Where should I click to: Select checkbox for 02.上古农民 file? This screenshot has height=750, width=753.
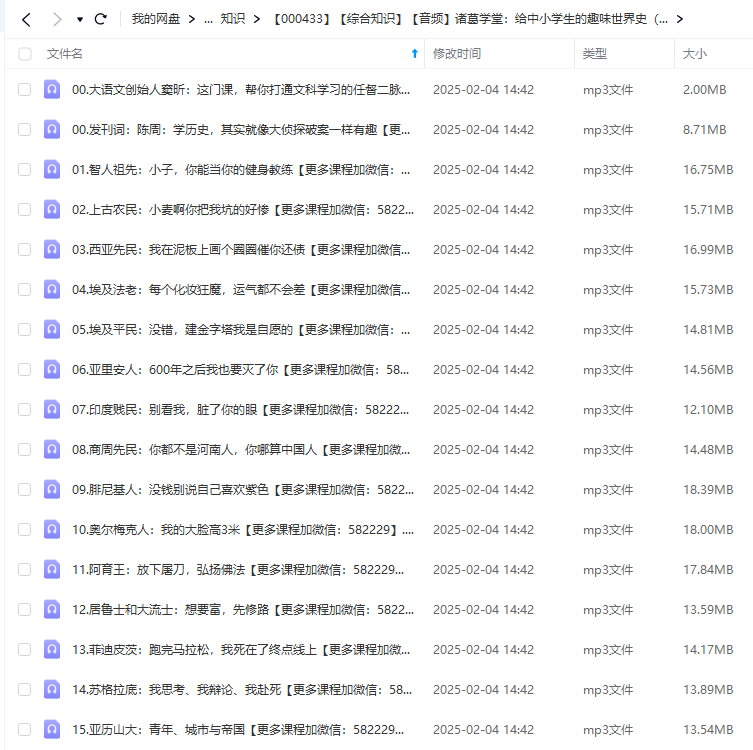coord(24,210)
